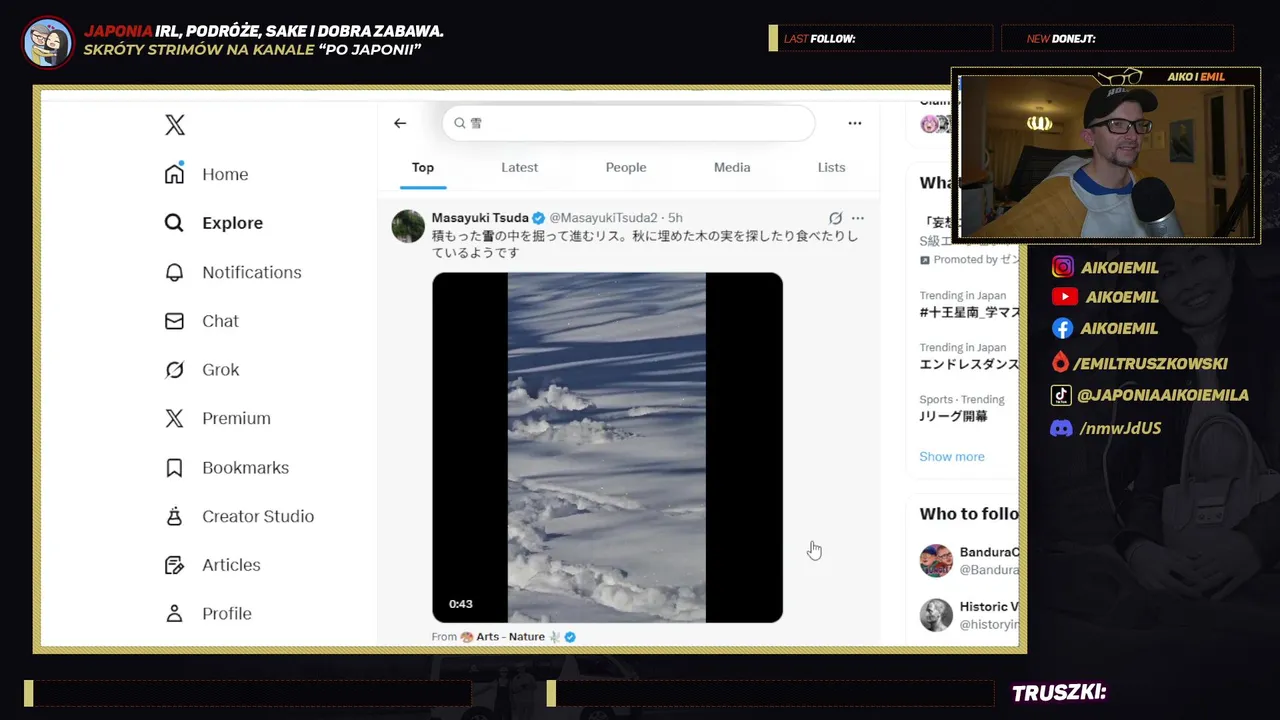Screen dimensions: 1280x720
Task: Click the Discord /nmwJdUS icon
Action: pyautogui.click(x=1062, y=428)
